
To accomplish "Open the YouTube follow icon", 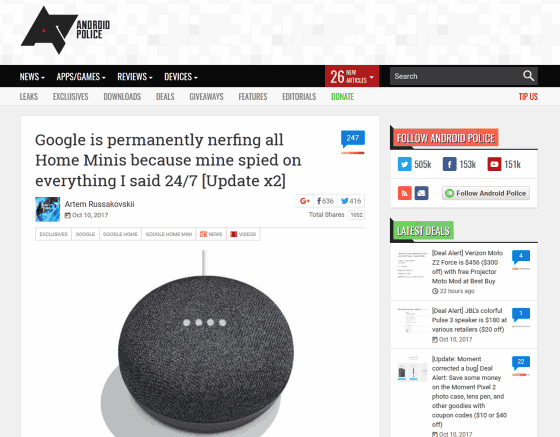I will click(494, 164).
